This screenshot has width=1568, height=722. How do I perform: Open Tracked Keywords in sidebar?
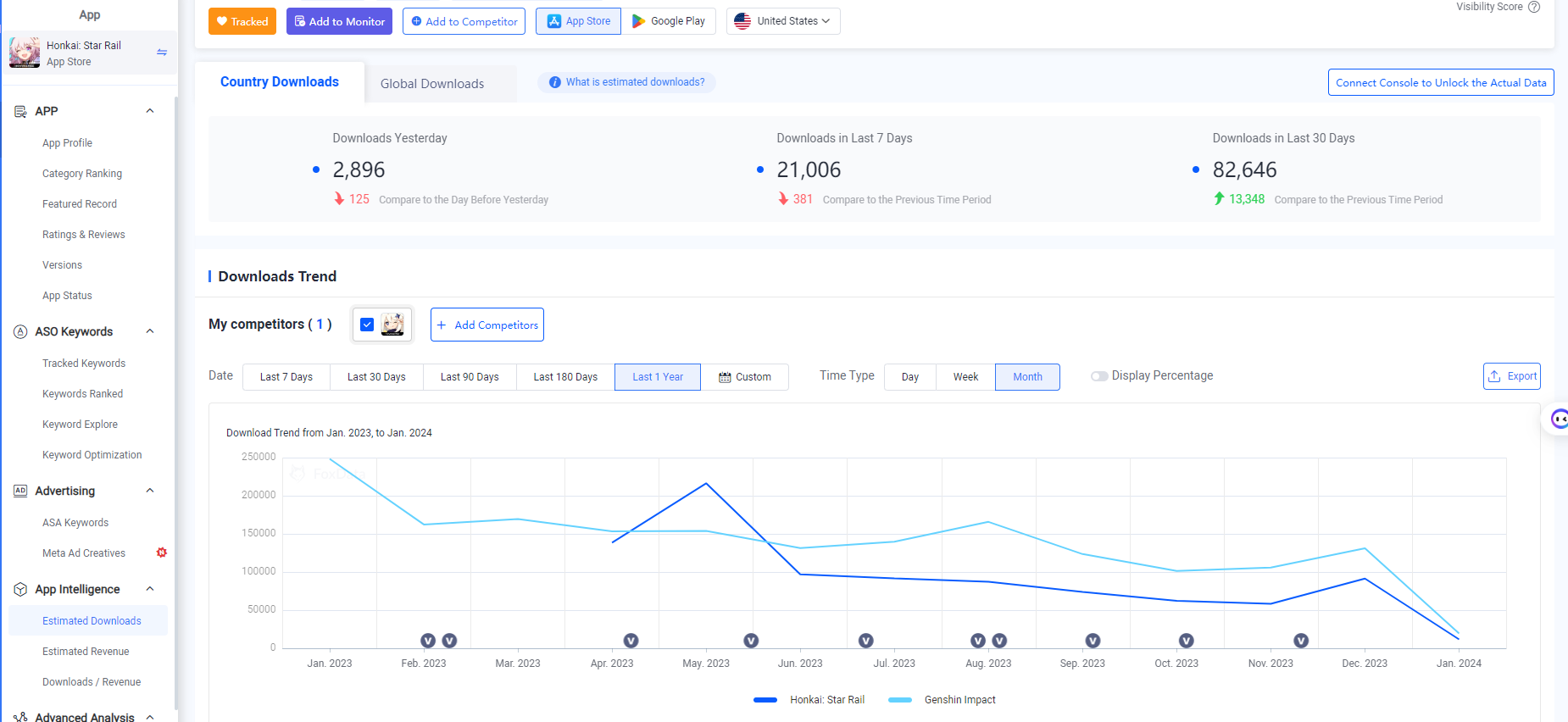pos(84,364)
